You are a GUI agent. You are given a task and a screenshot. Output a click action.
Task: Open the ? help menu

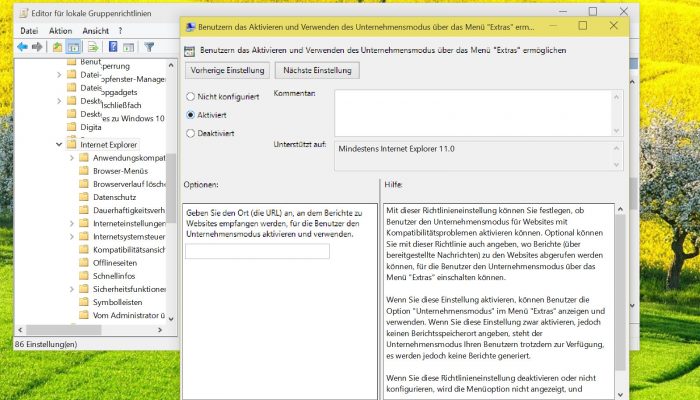coord(120,31)
